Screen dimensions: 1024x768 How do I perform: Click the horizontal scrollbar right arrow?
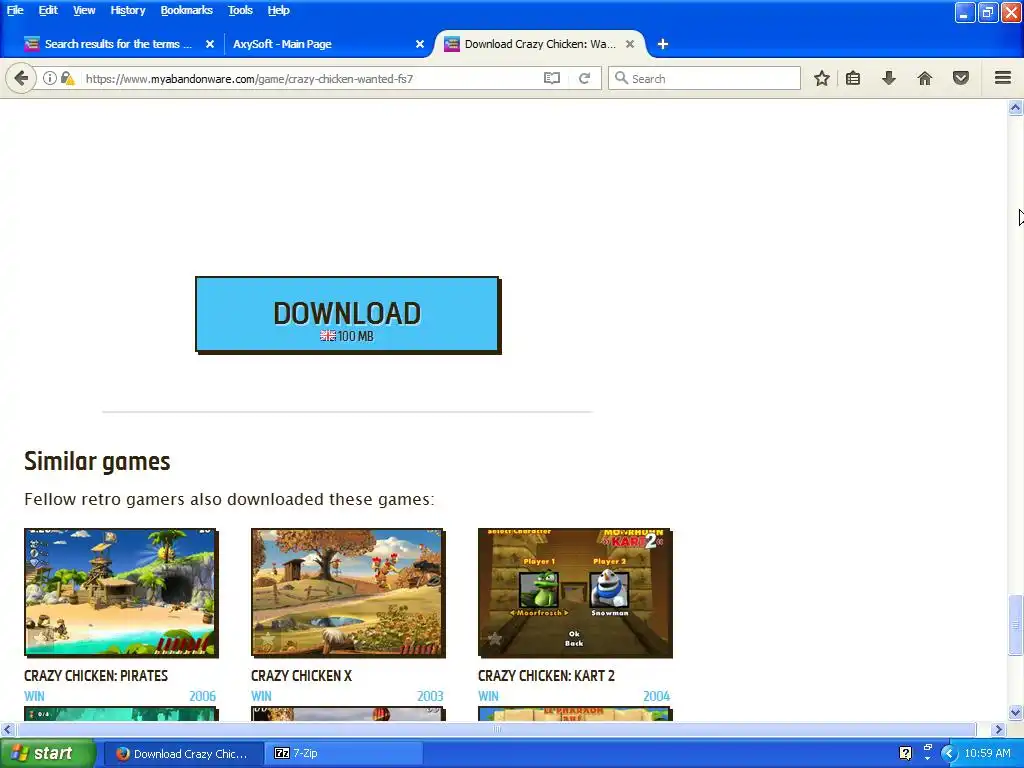click(999, 729)
